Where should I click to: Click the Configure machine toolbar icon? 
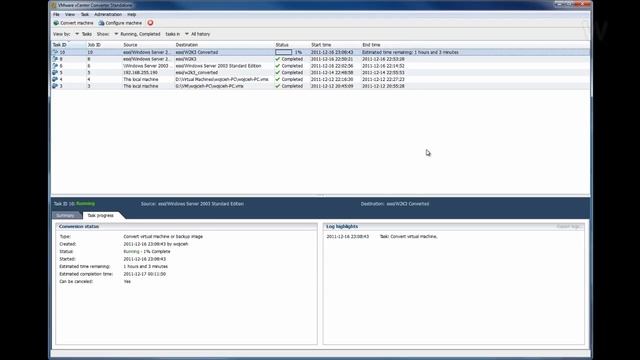click(x=101, y=23)
